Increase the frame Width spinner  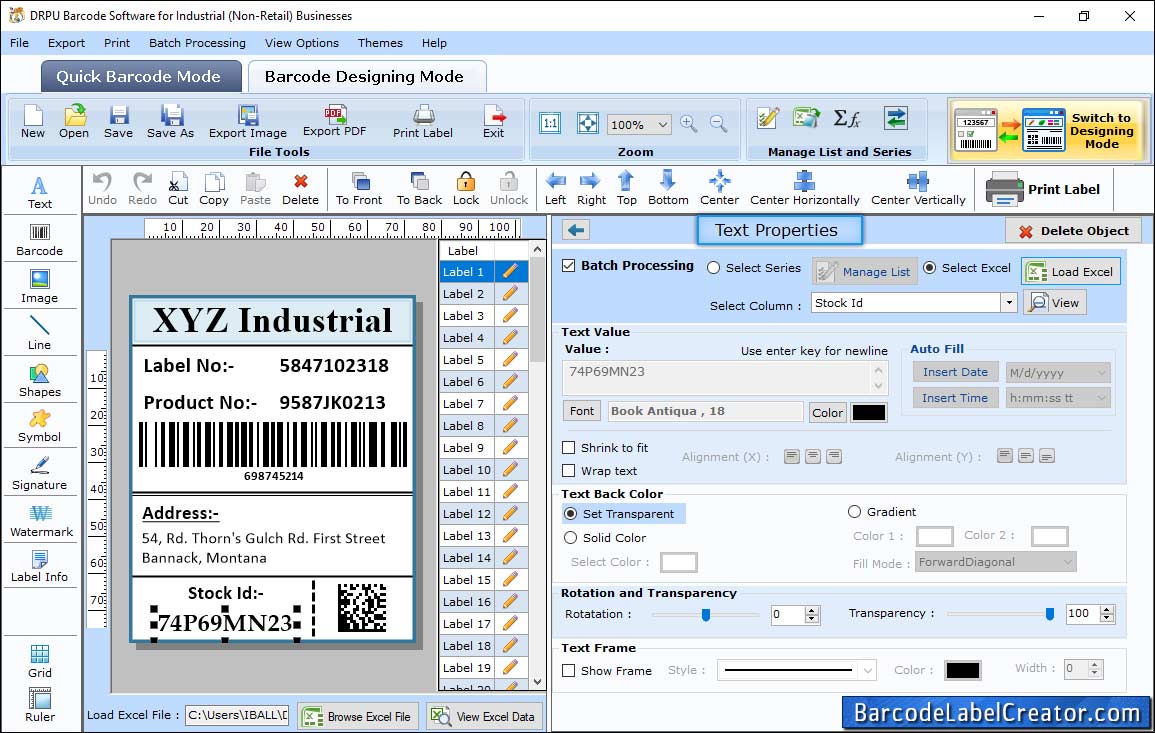click(x=1095, y=664)
